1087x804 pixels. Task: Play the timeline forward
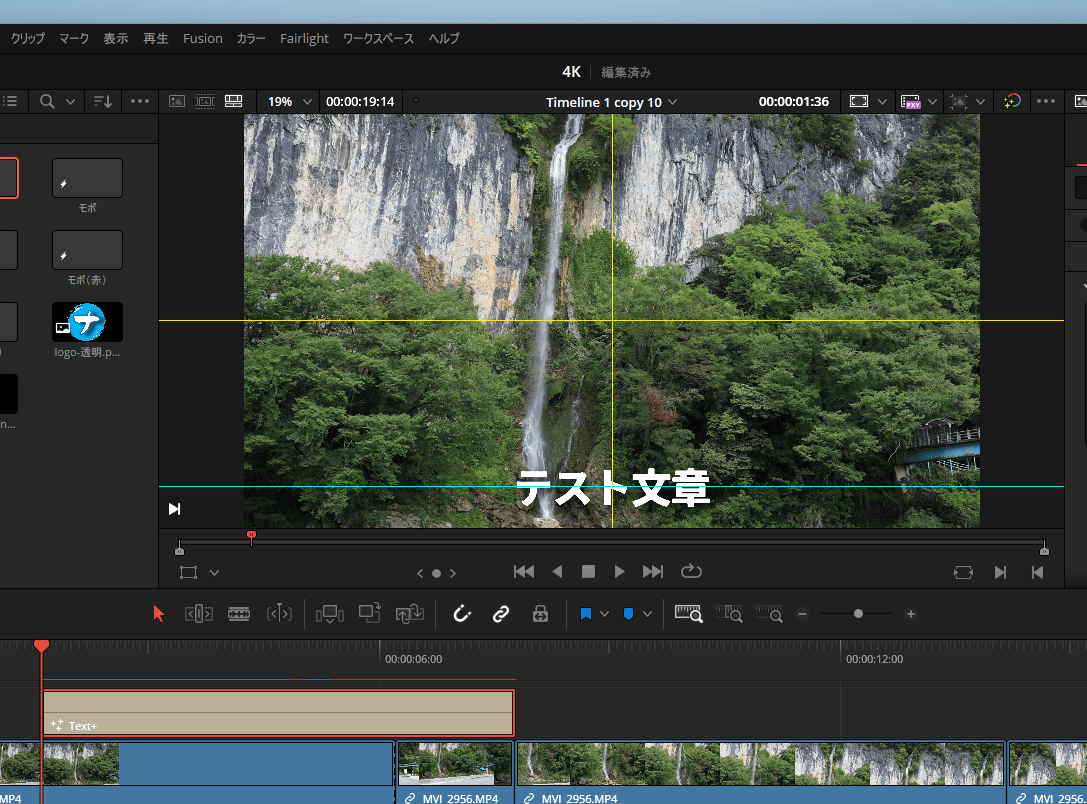pos(620,571)
